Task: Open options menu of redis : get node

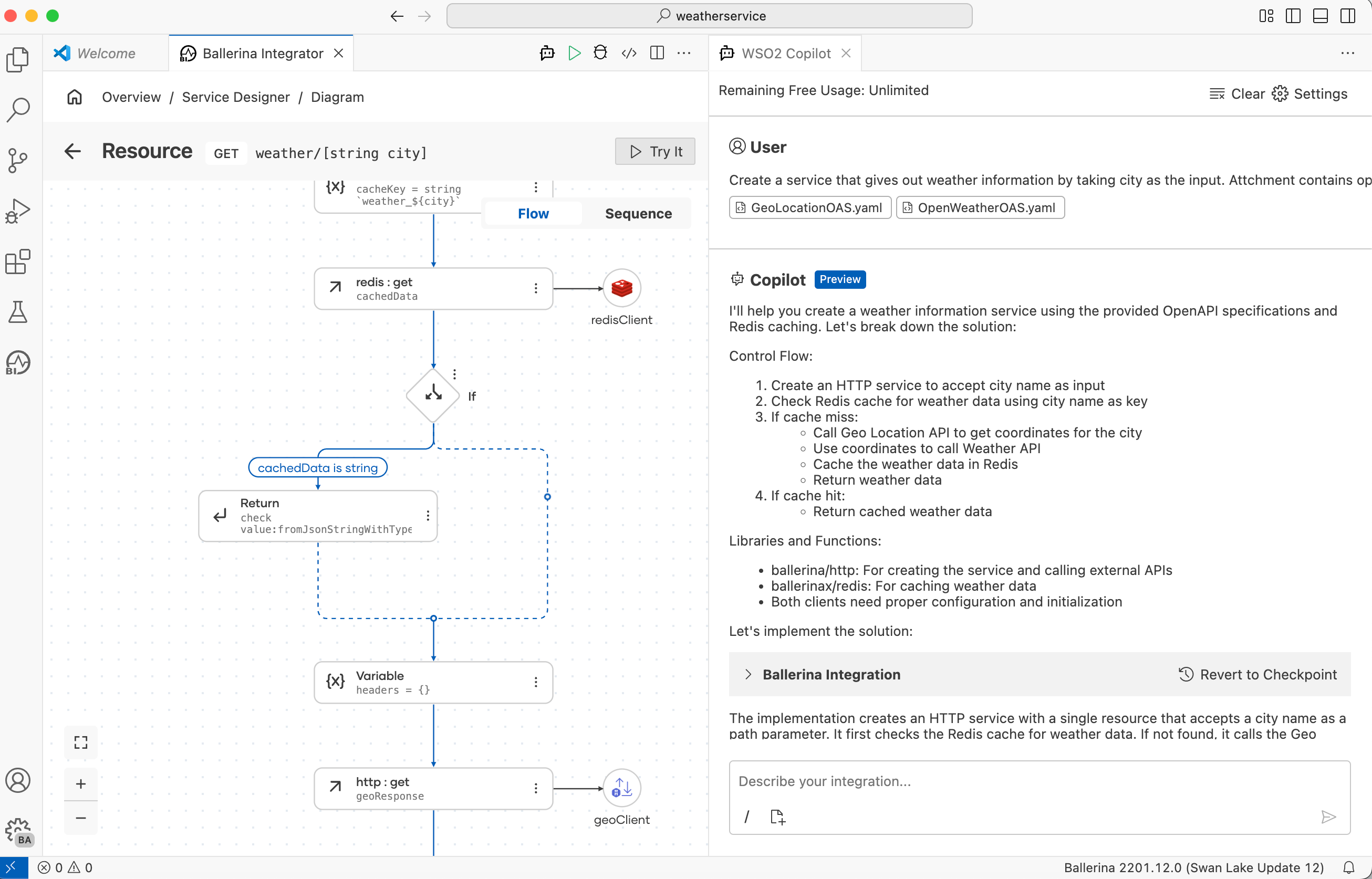Action: click(536, 288)
